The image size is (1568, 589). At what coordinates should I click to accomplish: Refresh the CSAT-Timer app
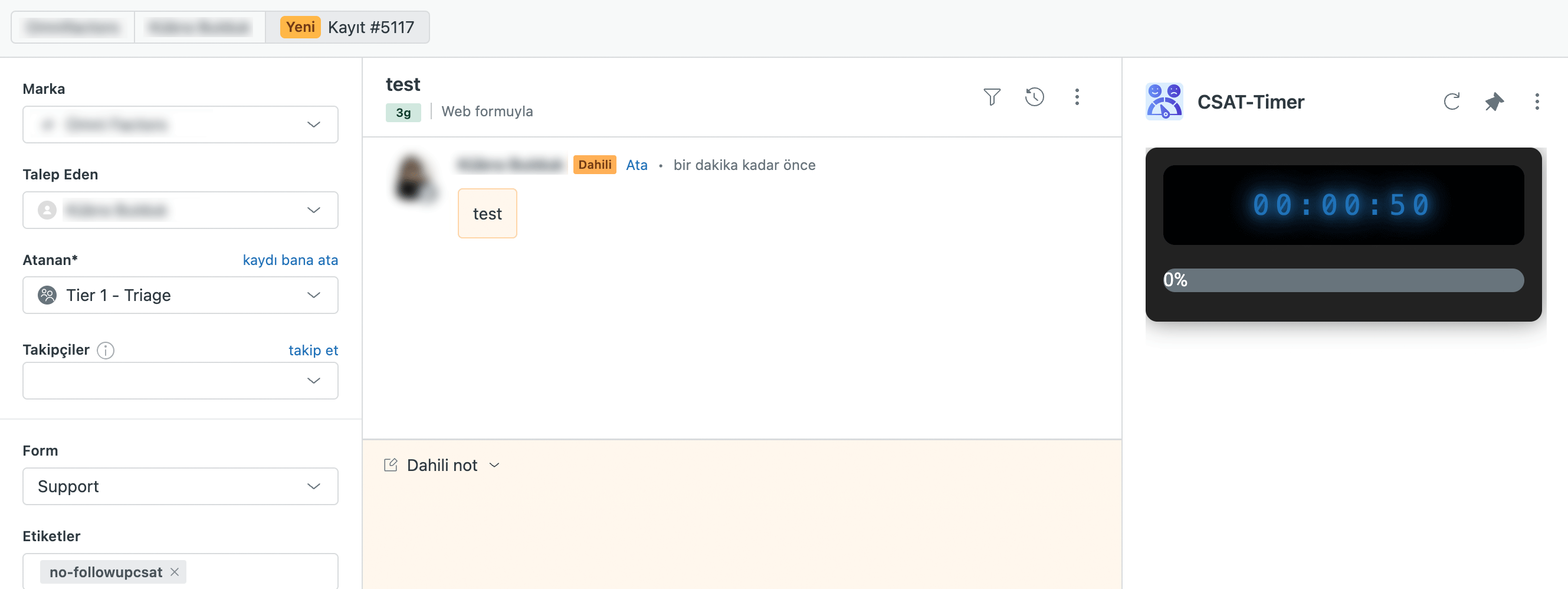tap(1452, 102)
